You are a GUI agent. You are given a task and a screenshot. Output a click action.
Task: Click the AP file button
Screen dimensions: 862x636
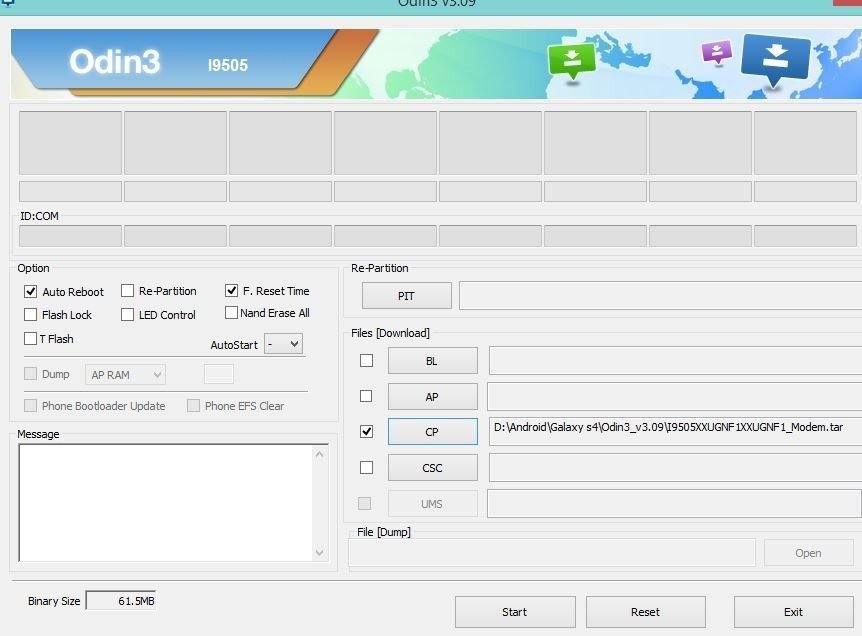click(432, 396)
